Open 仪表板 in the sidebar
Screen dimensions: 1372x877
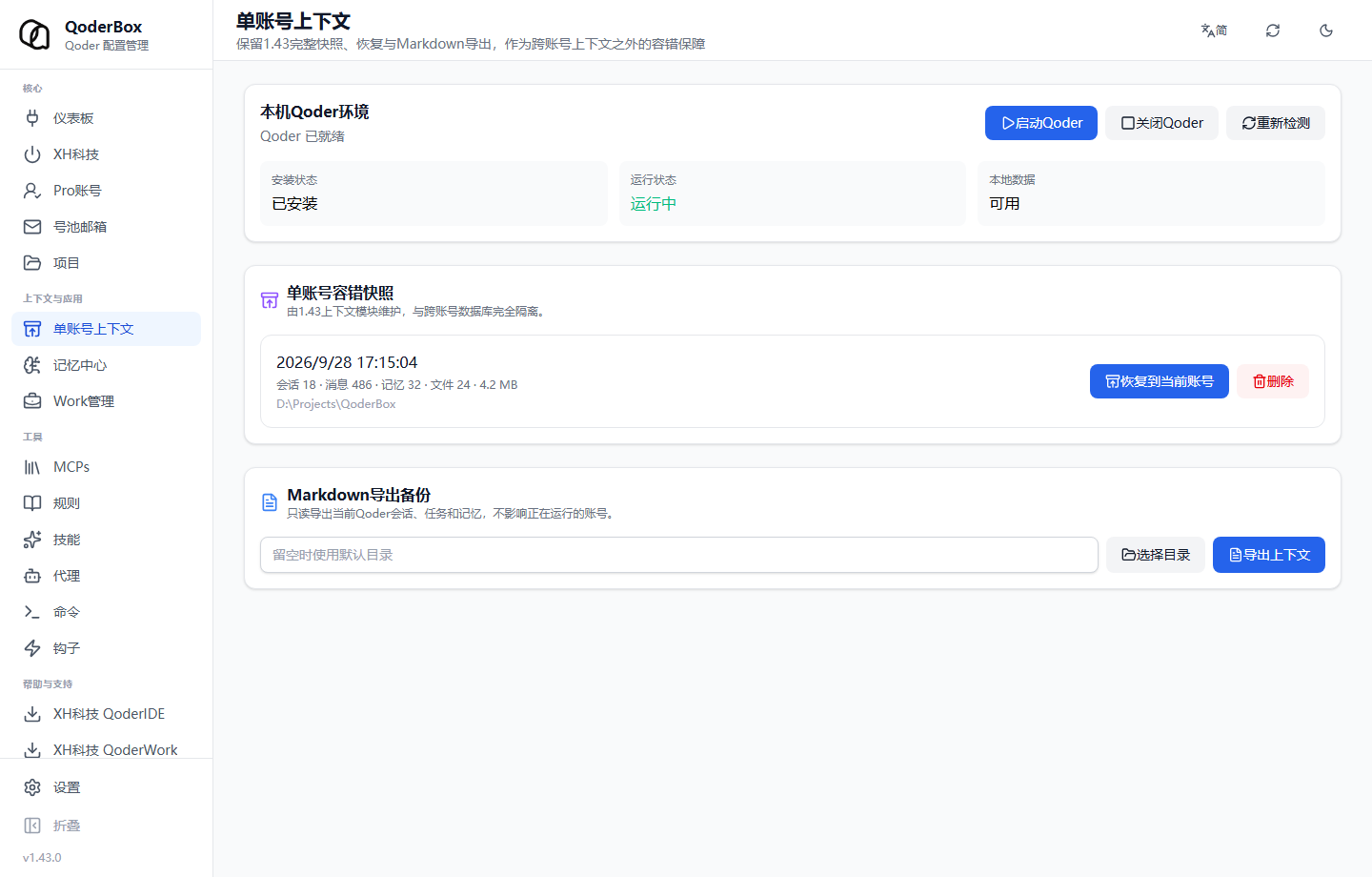click(106, 118)
